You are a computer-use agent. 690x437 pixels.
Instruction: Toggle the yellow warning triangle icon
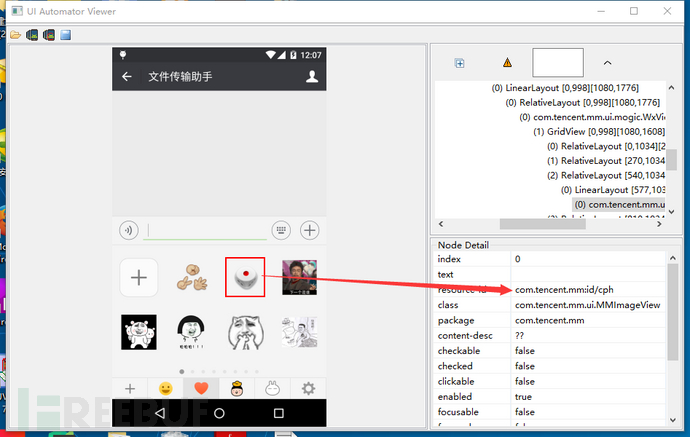coord(507,63)
